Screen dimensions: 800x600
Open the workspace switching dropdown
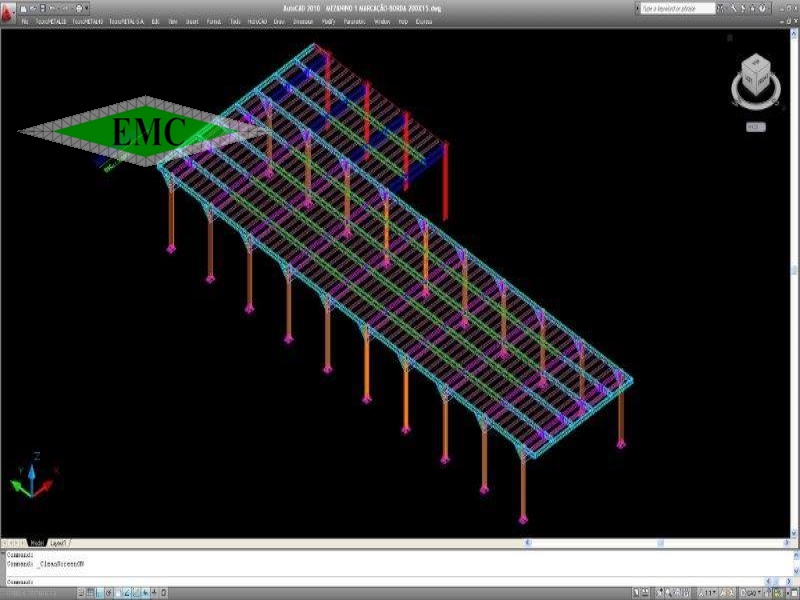pos(752,594)
